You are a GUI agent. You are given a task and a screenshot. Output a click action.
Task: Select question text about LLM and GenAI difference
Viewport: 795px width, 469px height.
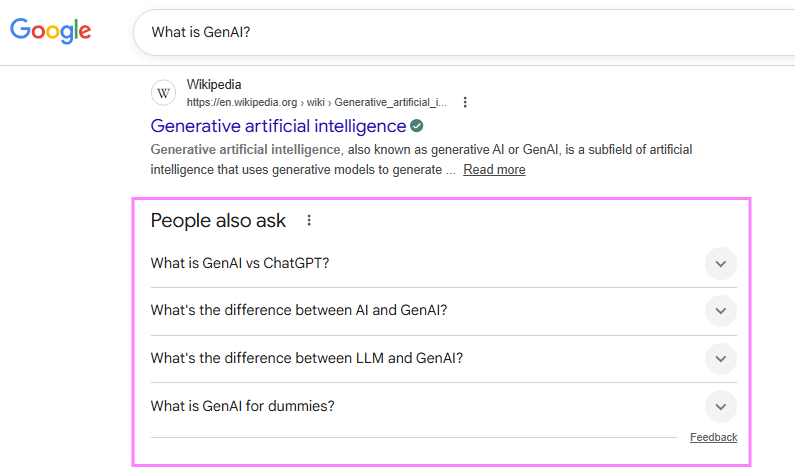[x=306, y=358]
